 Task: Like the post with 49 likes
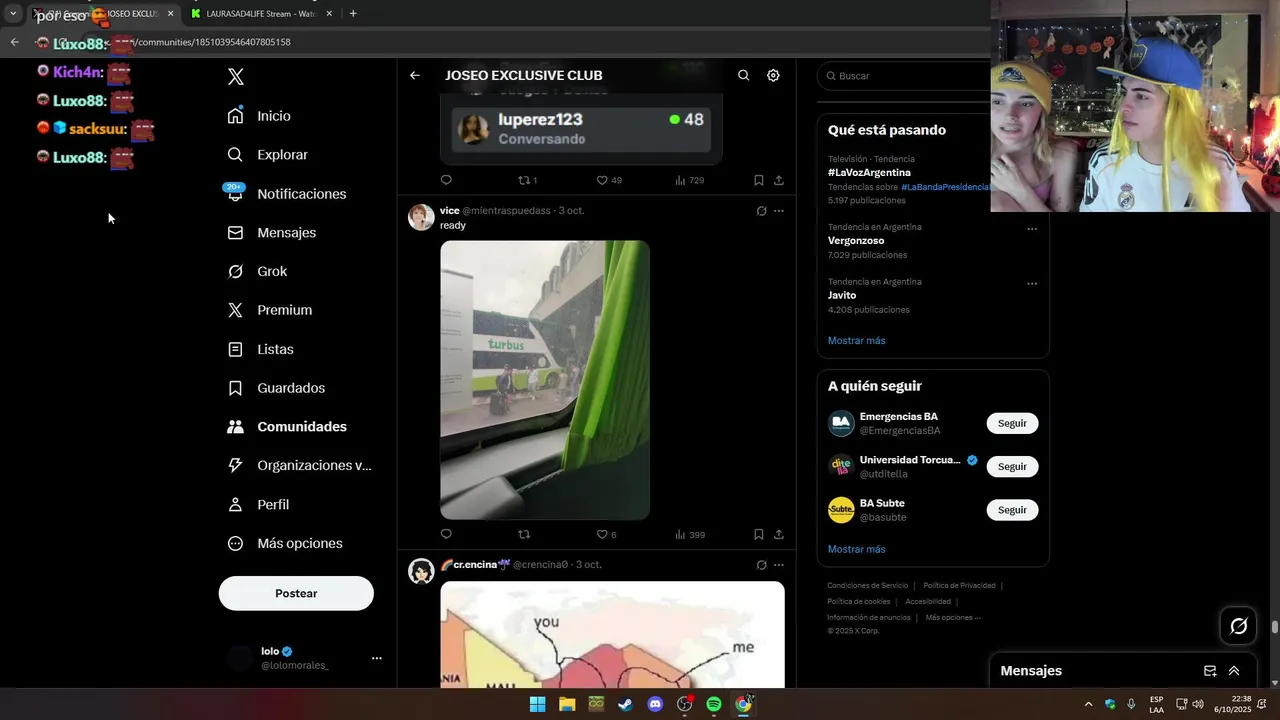(x=609, y=180)
